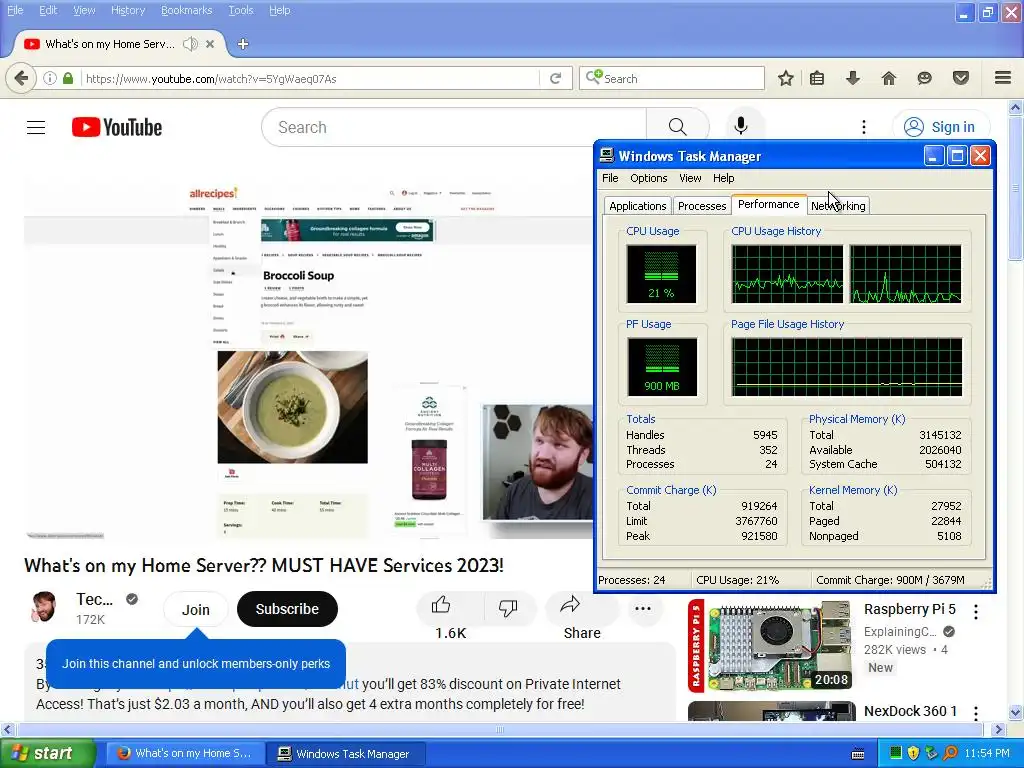Open the Windows start button
The height and width of the screenshot is (768, 1024).
click(x=47, y=754)
